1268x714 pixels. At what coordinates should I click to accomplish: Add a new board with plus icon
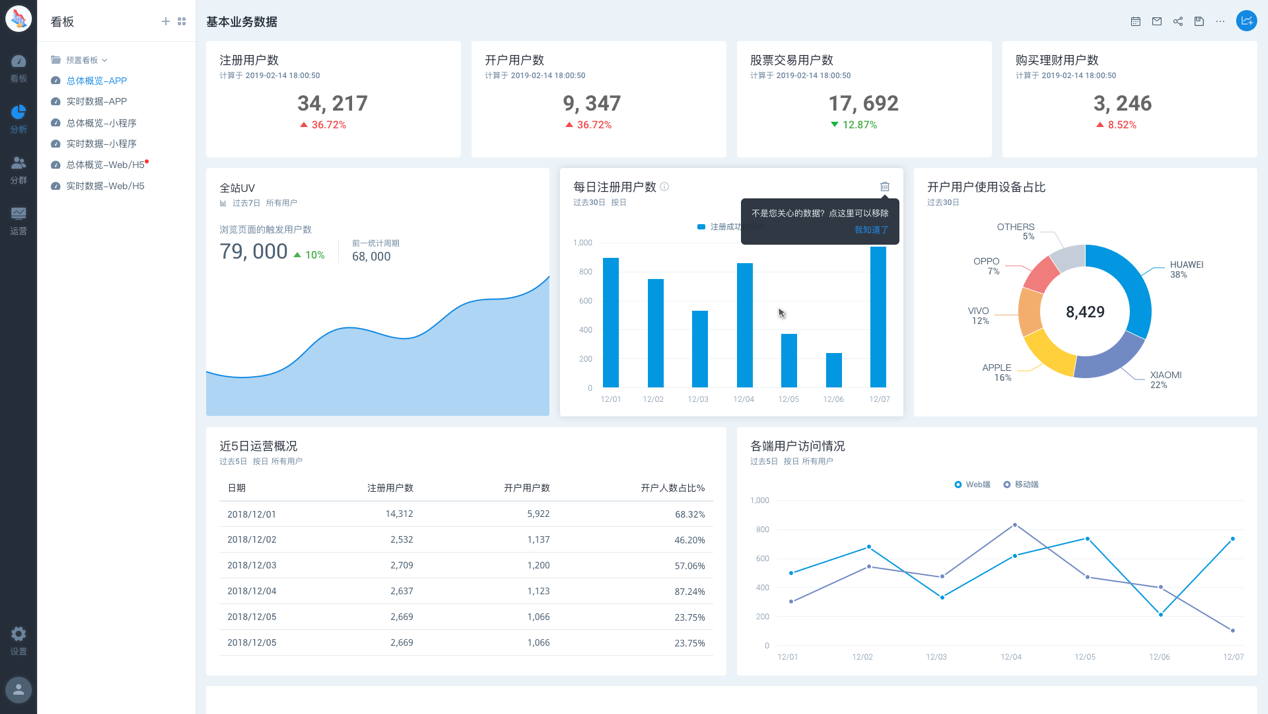click(x=165, y=21)
